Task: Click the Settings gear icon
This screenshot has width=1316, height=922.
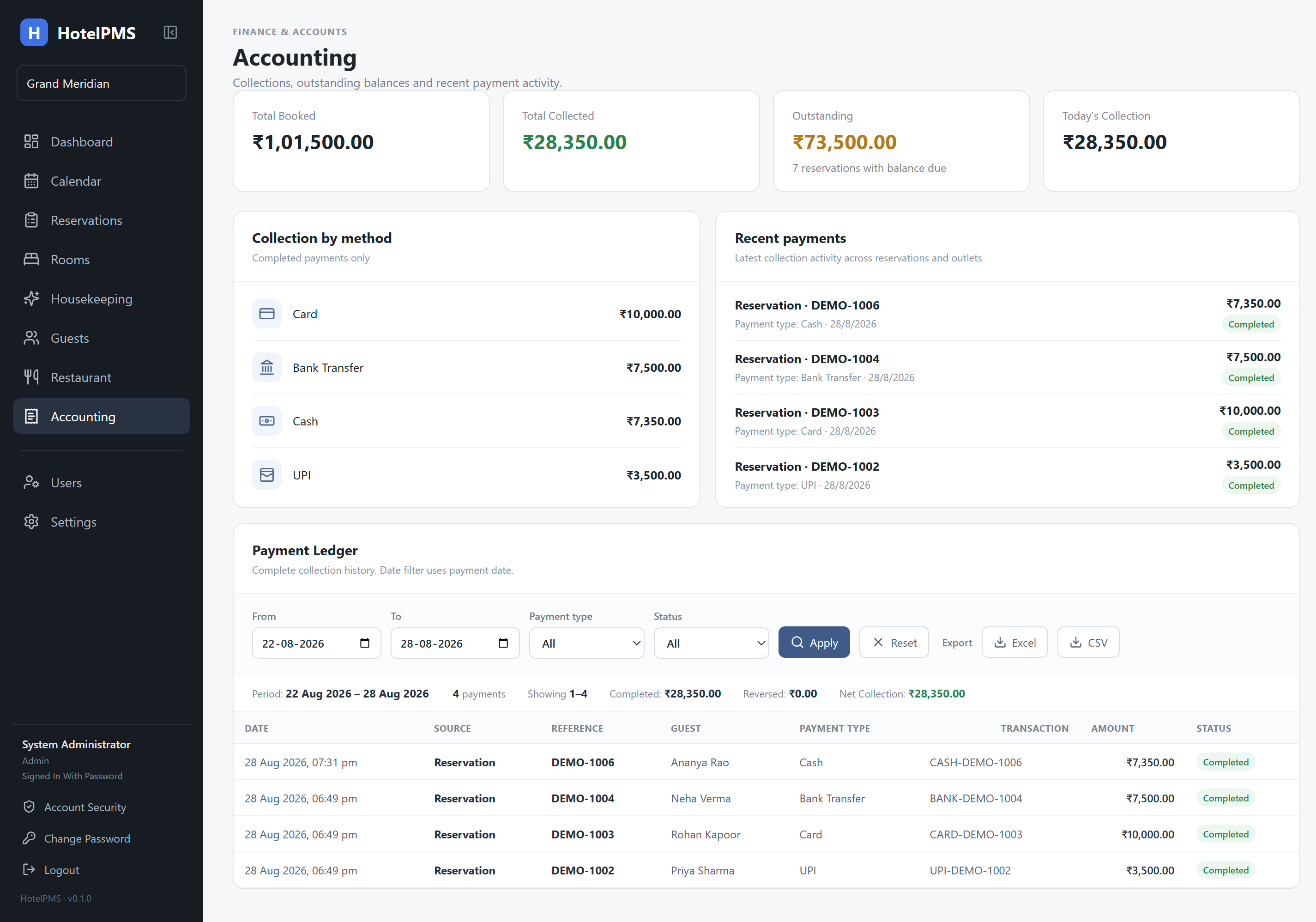Action: (x=31, y=522)
